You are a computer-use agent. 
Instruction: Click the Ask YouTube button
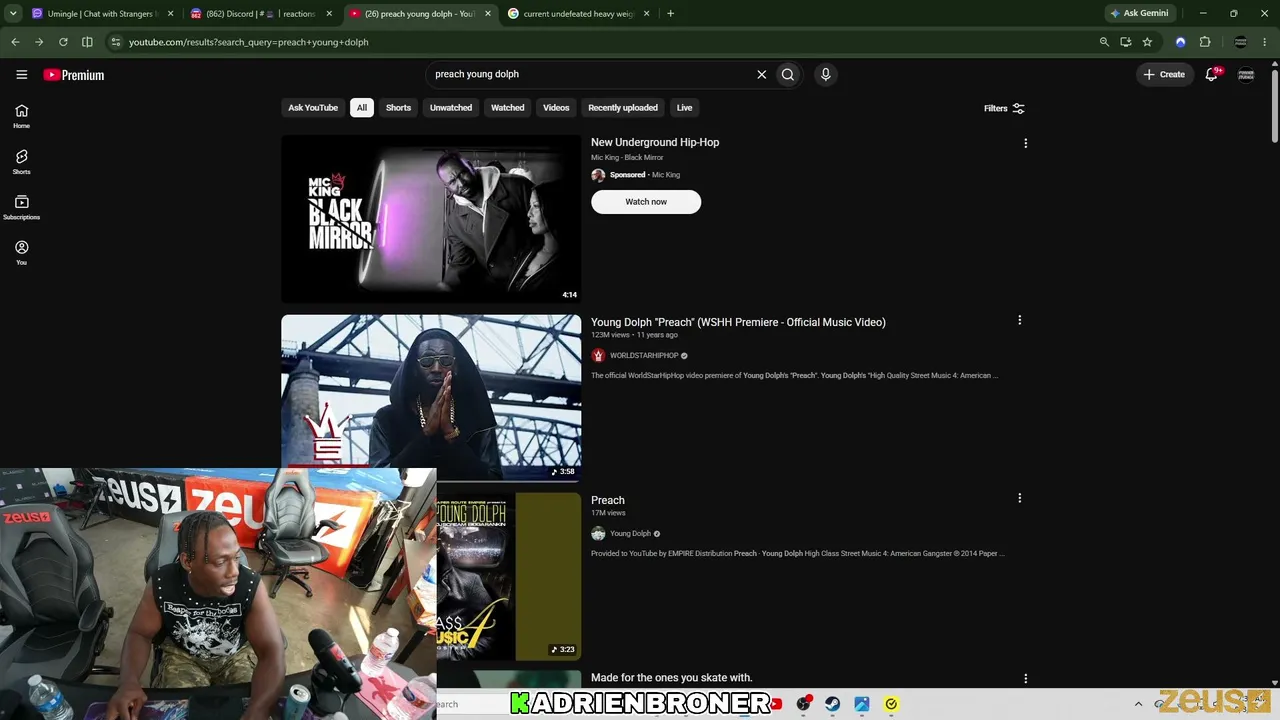(x=313, y=108)
